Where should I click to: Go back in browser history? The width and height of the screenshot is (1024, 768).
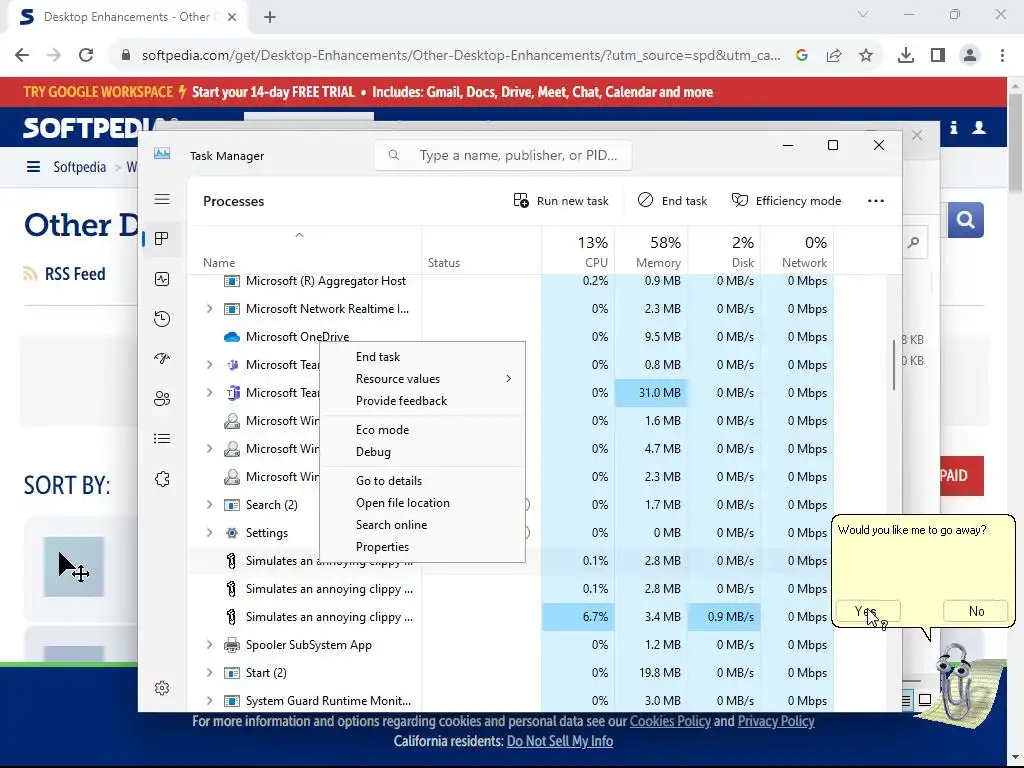(x=22, y=56)
